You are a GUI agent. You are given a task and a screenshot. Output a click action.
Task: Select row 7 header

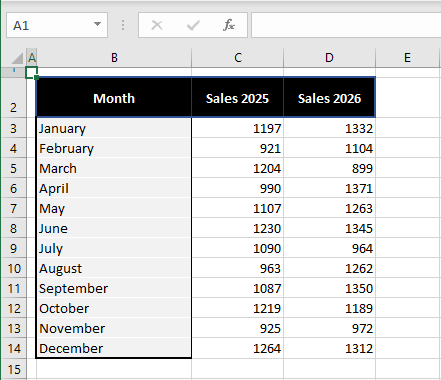pos(13,208)
